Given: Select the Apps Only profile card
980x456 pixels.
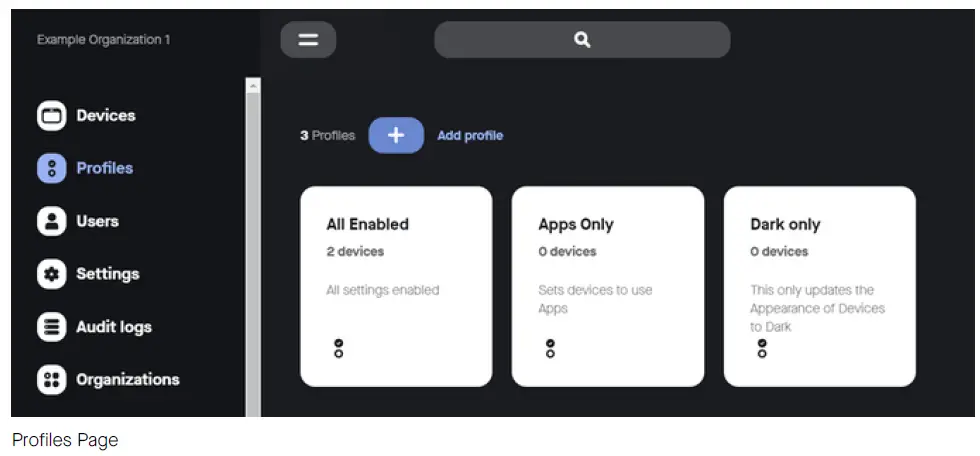Looking at the screenshot, I should [x=608, y=285].
